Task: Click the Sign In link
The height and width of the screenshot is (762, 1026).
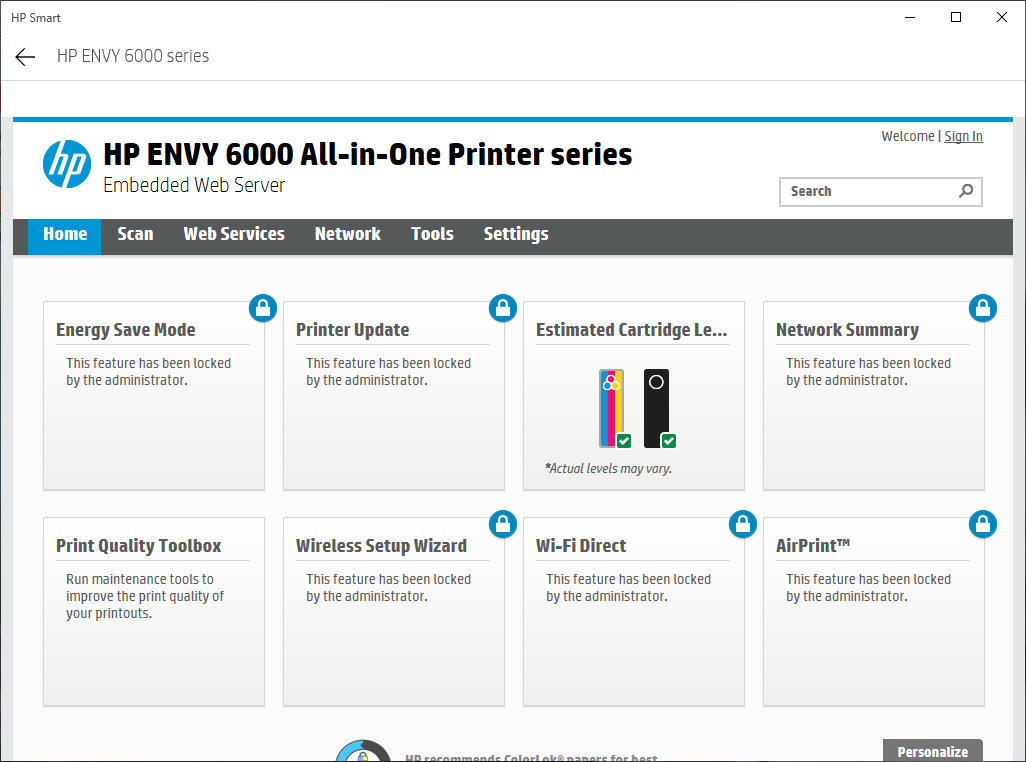Action: pos(963,136)
